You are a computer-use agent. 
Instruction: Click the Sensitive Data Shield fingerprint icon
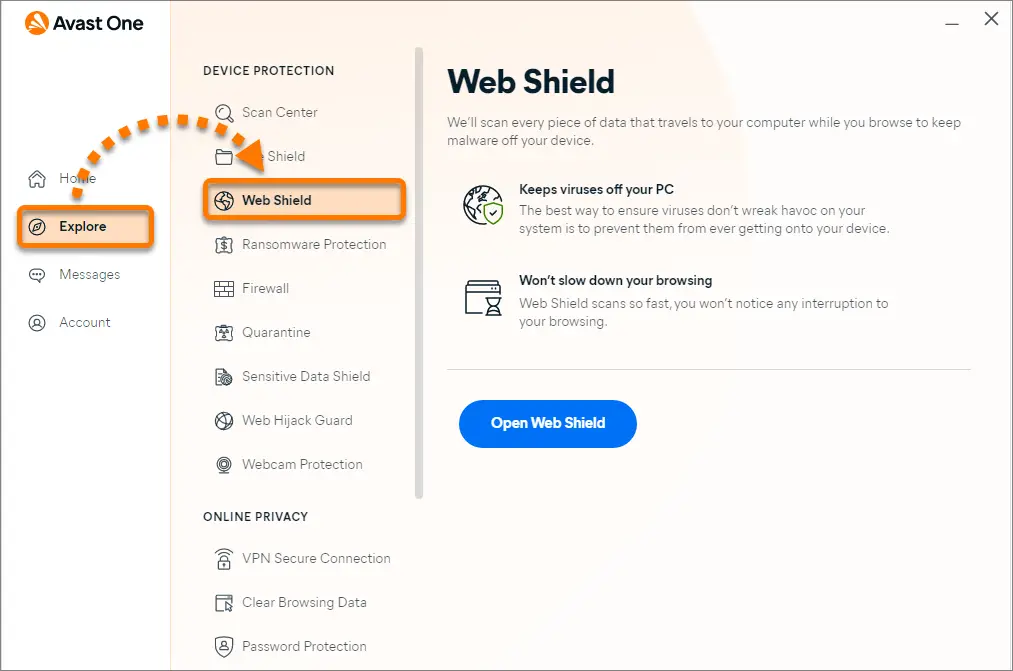click(224, 377)
